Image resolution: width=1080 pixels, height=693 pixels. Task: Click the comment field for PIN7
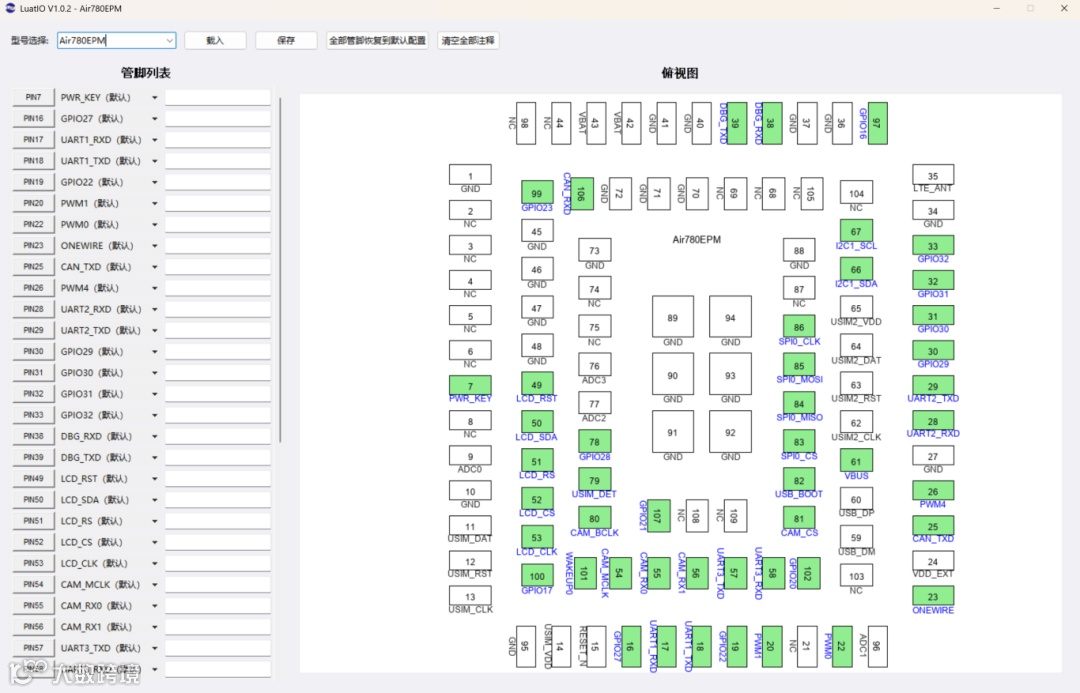(218, 97)
